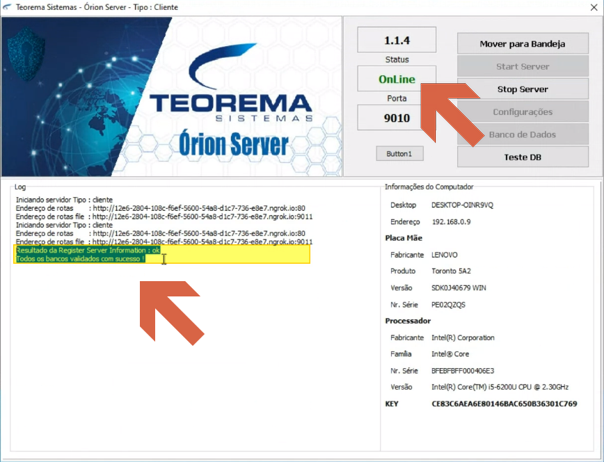
Task: Click the product value Toronto 5A2
Action: pyautogui.click(x=451, y=271)
